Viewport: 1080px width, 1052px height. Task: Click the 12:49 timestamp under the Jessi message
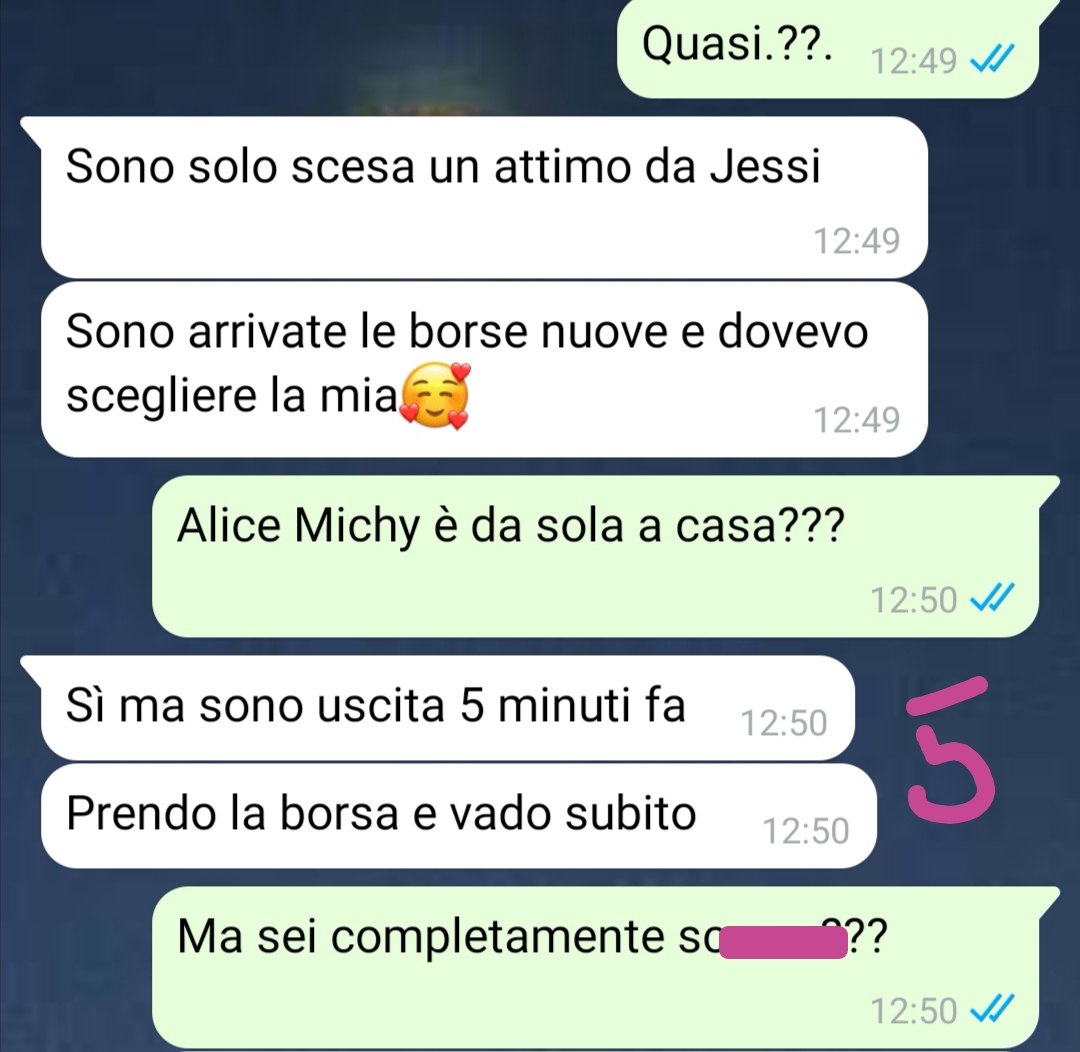(x=856, y=241)
